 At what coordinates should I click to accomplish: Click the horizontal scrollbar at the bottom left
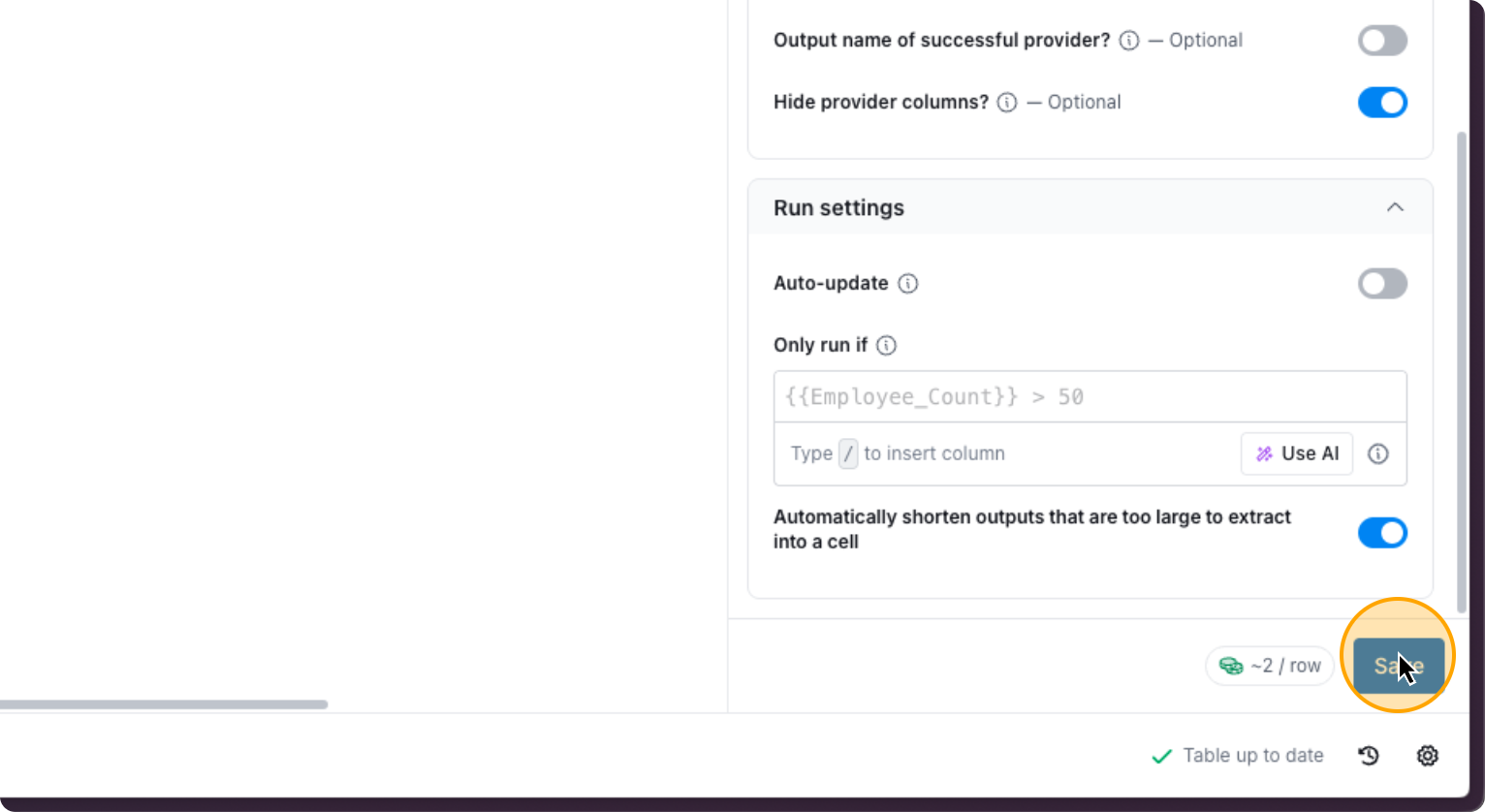coord(165,704)
